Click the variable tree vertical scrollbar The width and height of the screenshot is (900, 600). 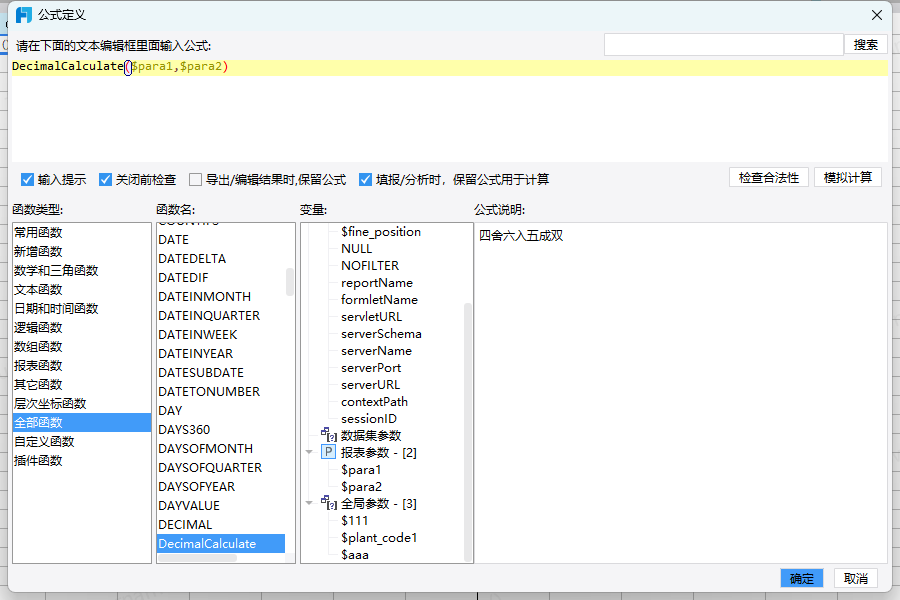pyautogui.click(x=468, y=431)
